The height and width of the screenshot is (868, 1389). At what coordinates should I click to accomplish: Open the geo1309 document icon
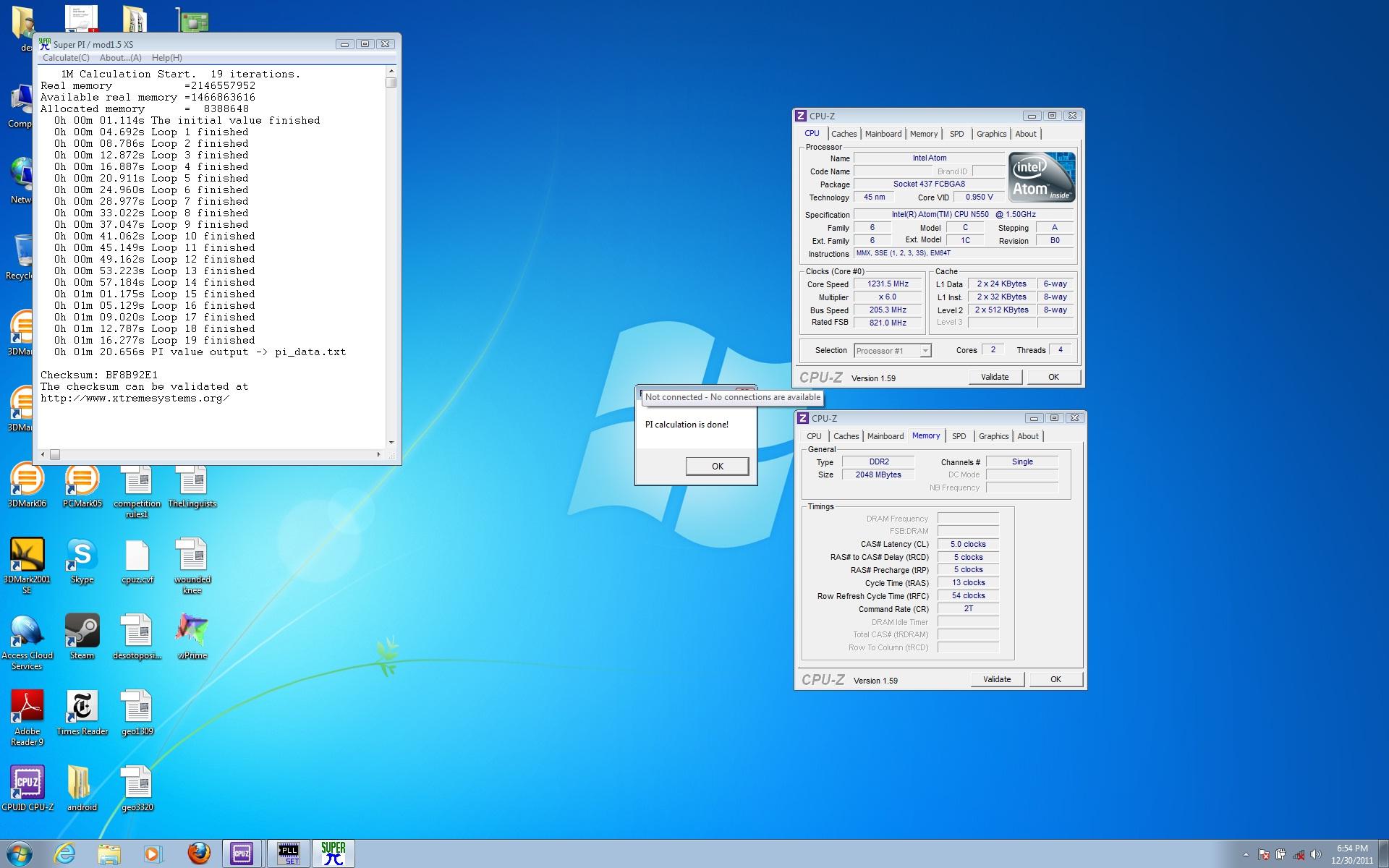(137, 712)
